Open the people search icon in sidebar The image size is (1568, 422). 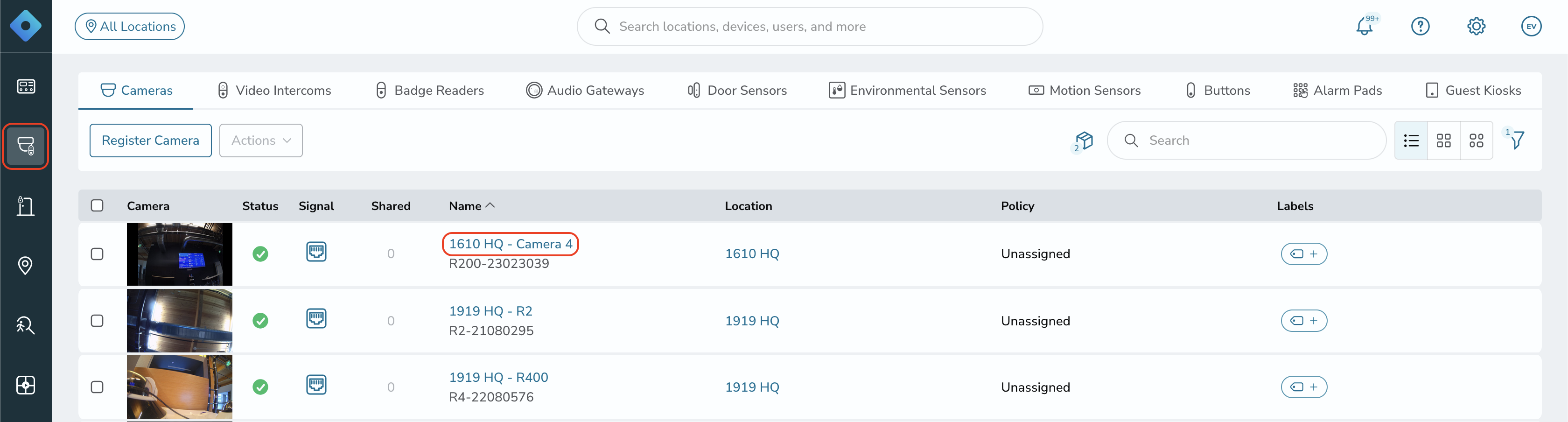(26, 325)
